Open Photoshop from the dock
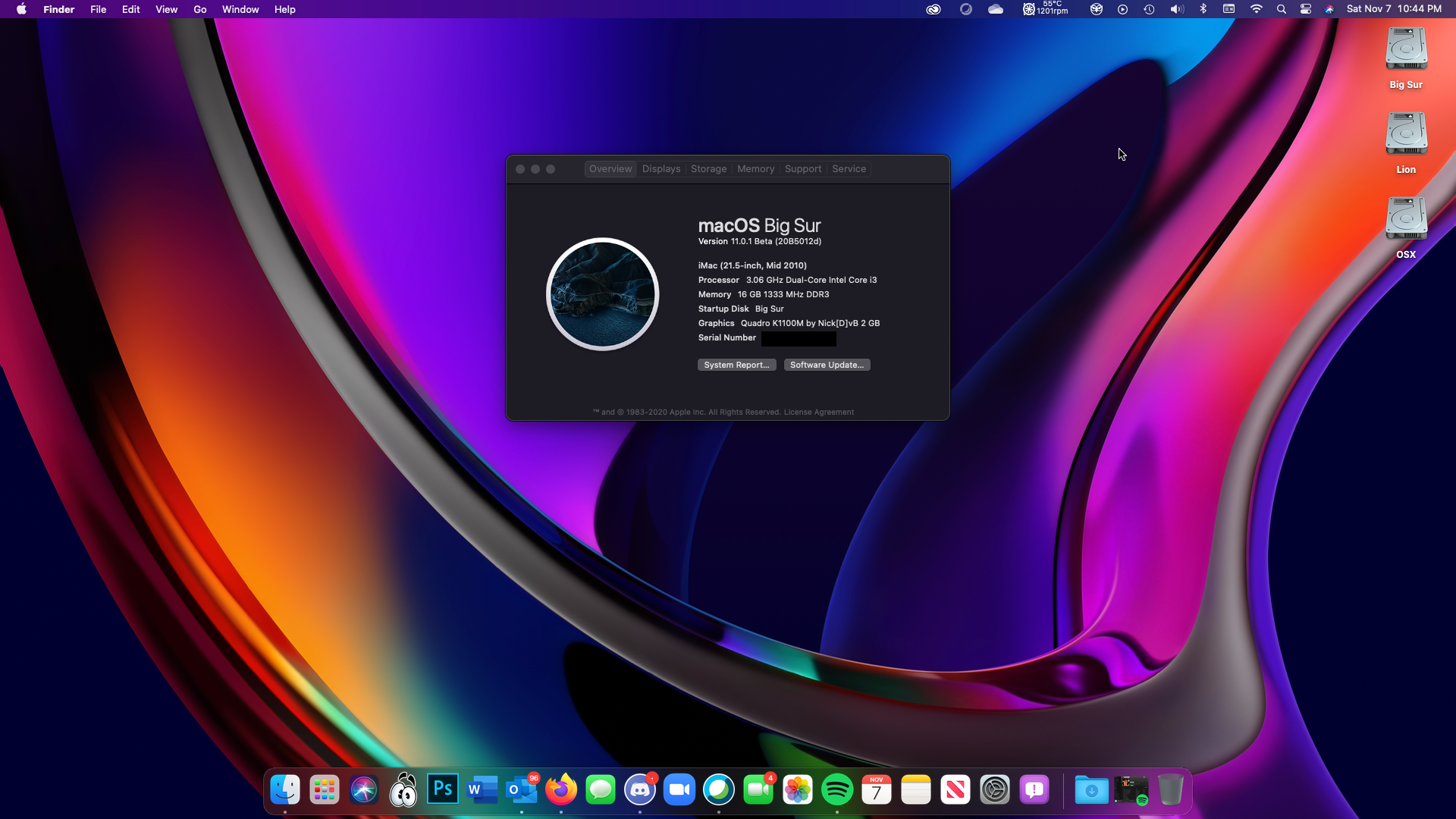The height and width of the screenshot is (819, 1456). pyautogui.click(x=443, y=789)
